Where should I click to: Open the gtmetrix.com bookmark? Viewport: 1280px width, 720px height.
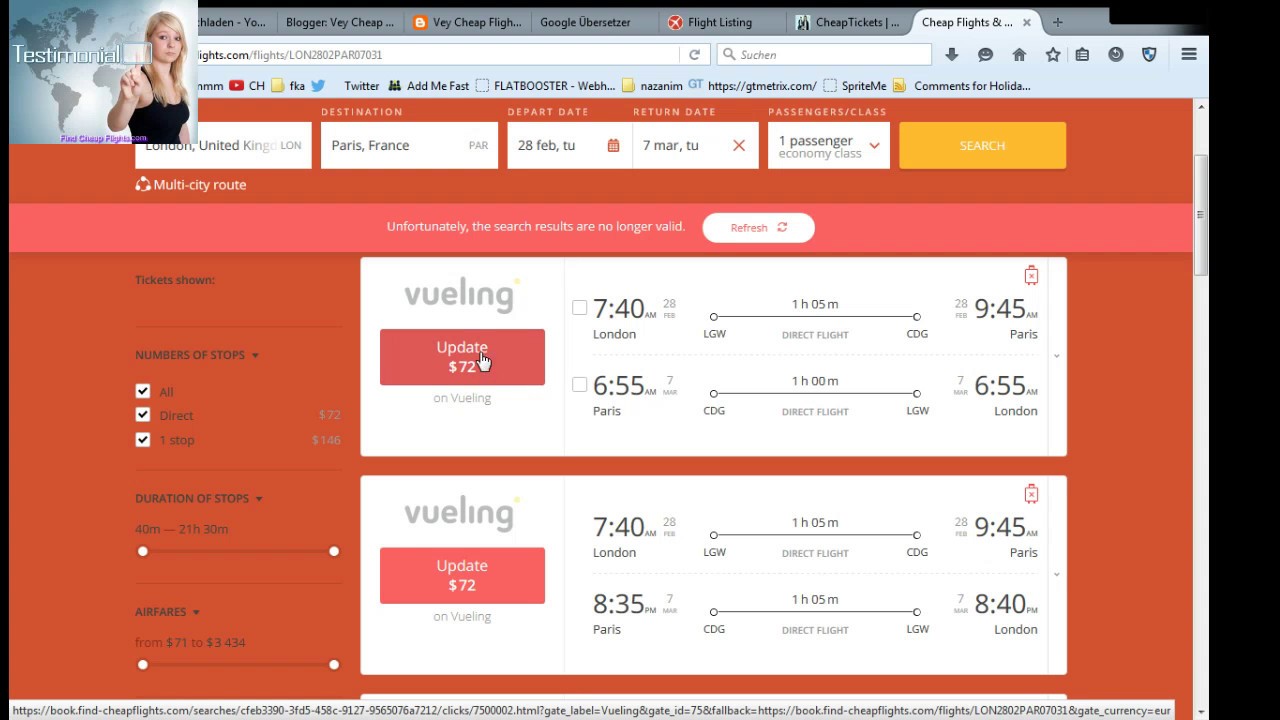(752, 86)
